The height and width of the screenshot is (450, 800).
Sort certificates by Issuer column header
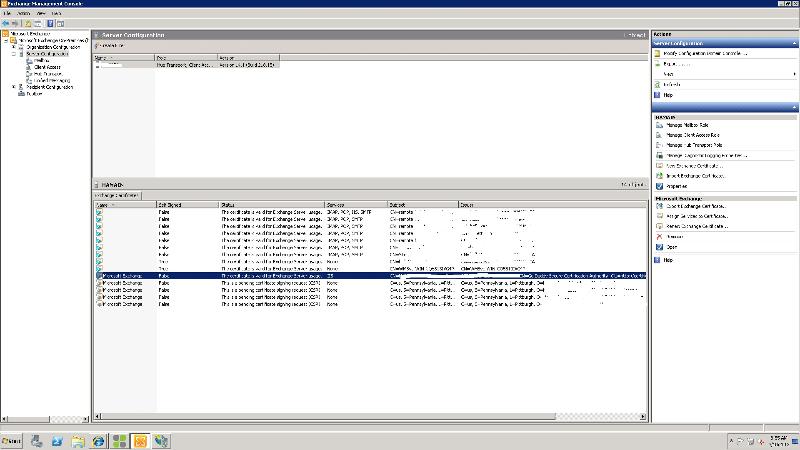pos(552,205)
